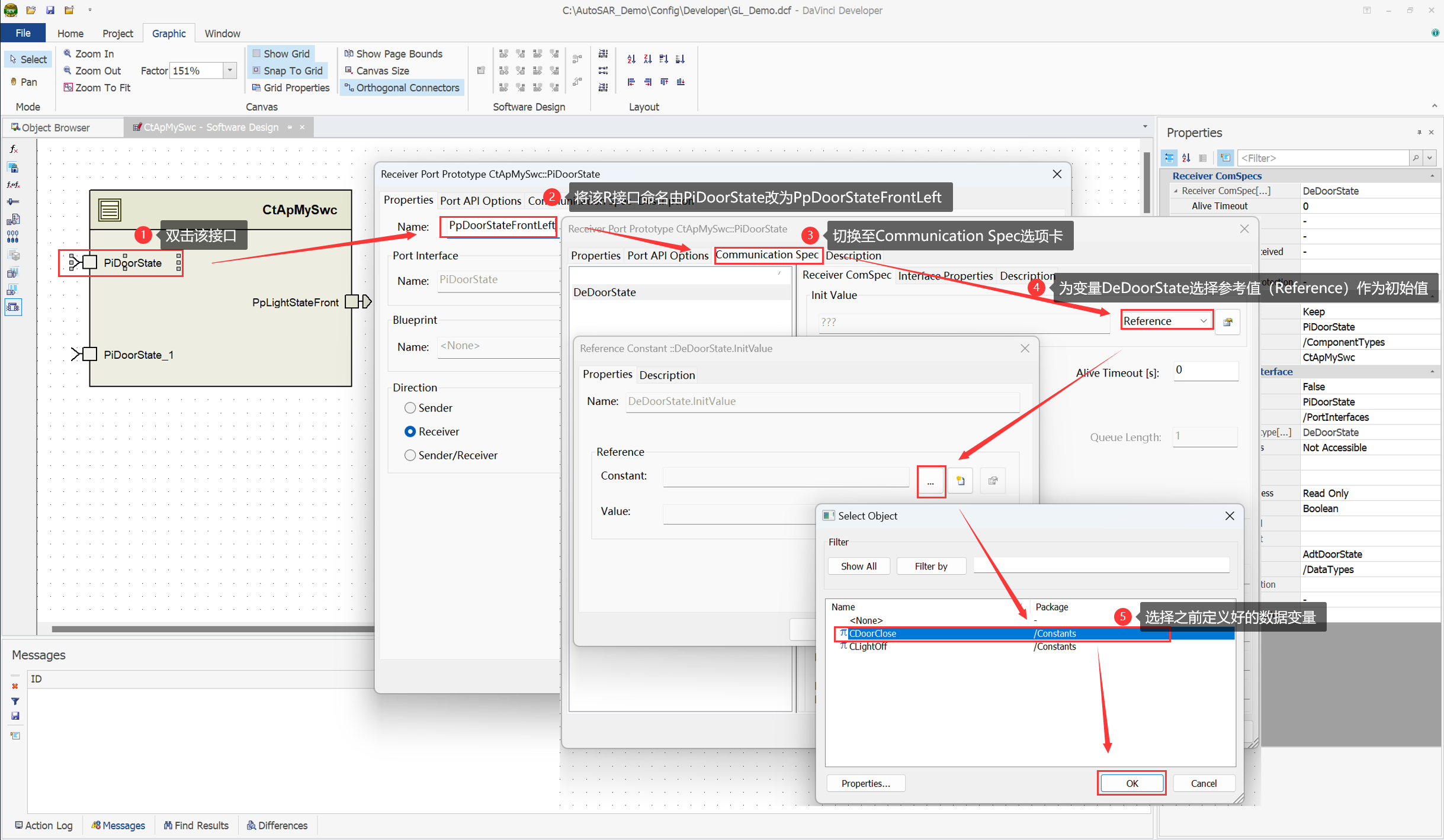
Task: Open the Reference init value dropdown
Action: point(1203,321)
